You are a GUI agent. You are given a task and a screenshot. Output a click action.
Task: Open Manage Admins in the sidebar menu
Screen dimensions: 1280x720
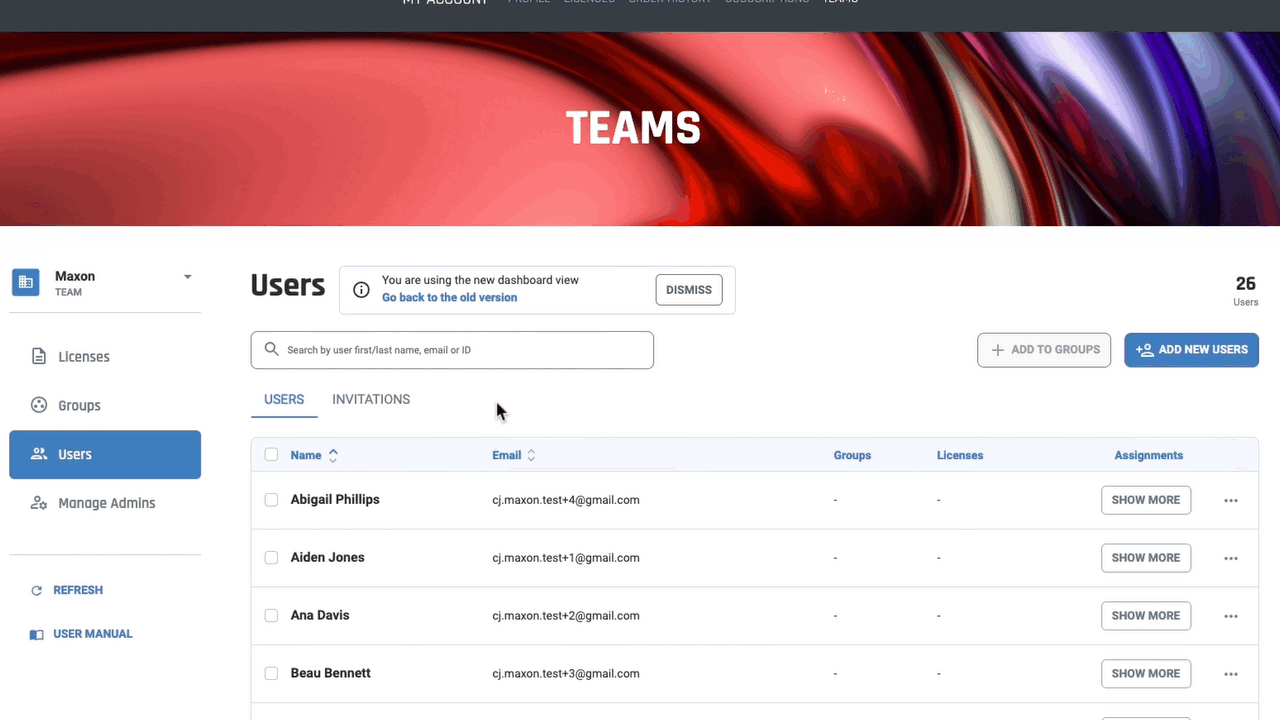[x=105, y=503]
